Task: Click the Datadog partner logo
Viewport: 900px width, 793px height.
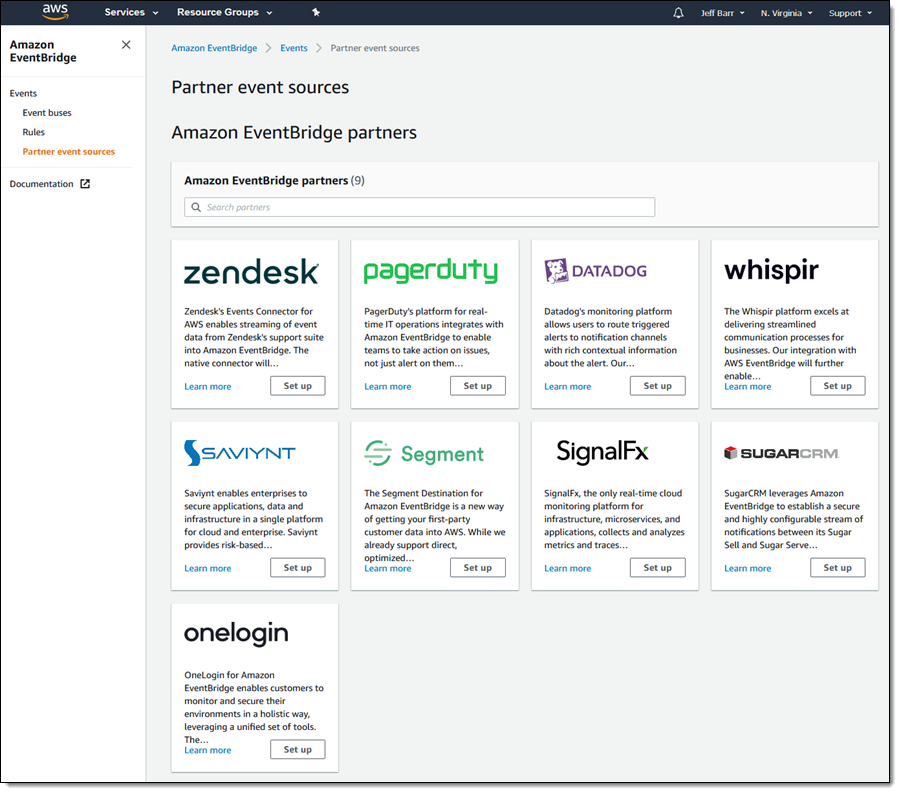Action: coord(595,271)
